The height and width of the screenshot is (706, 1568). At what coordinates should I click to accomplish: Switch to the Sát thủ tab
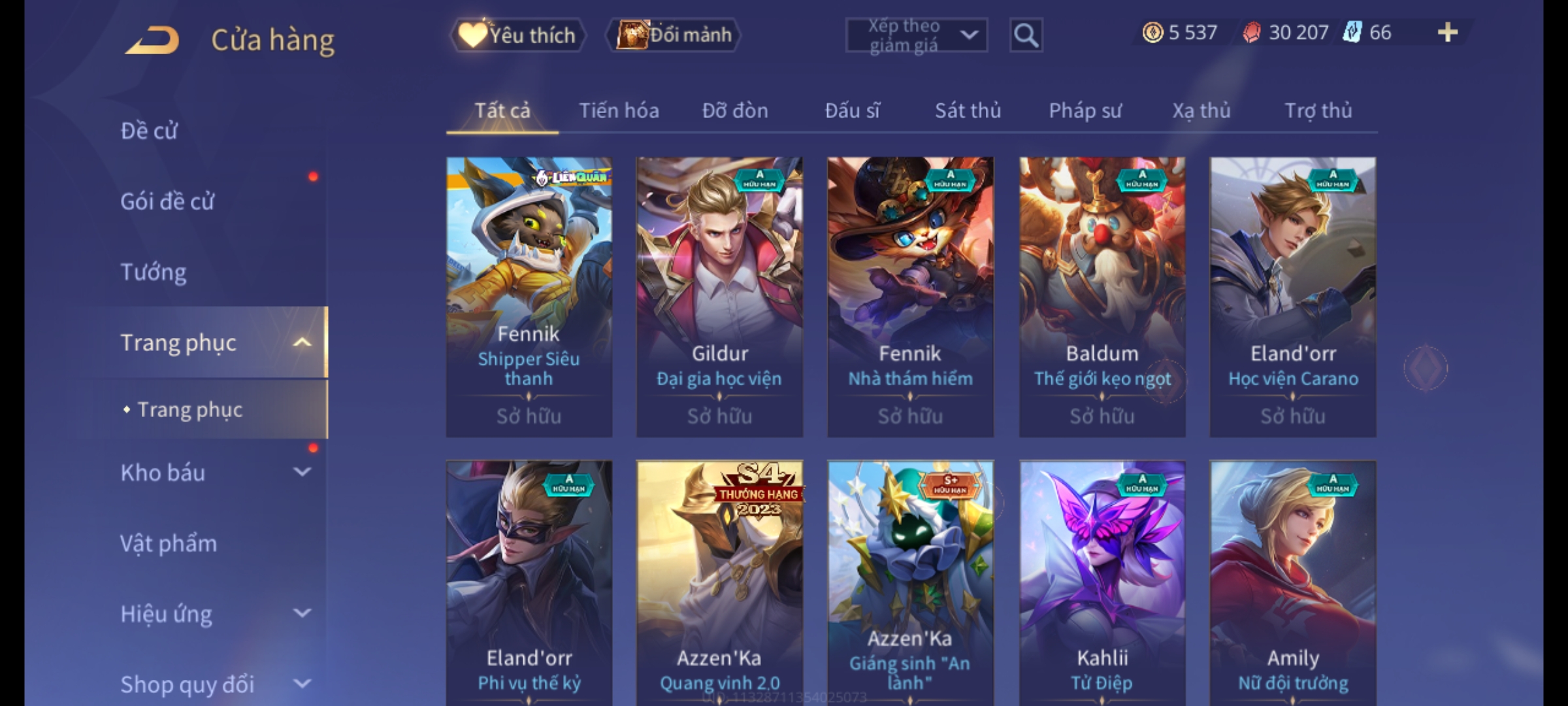tap(968, 110)
